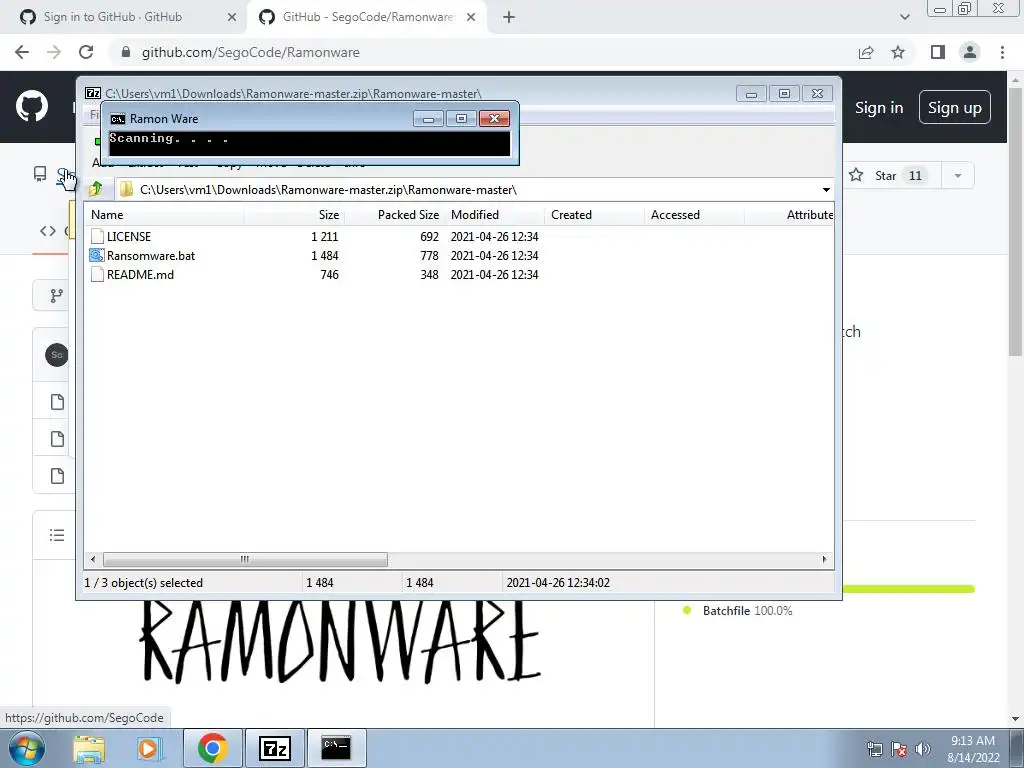This screenshot has width=1024, height=768.
Task: Select the README.md file icon
Action: 97,274
